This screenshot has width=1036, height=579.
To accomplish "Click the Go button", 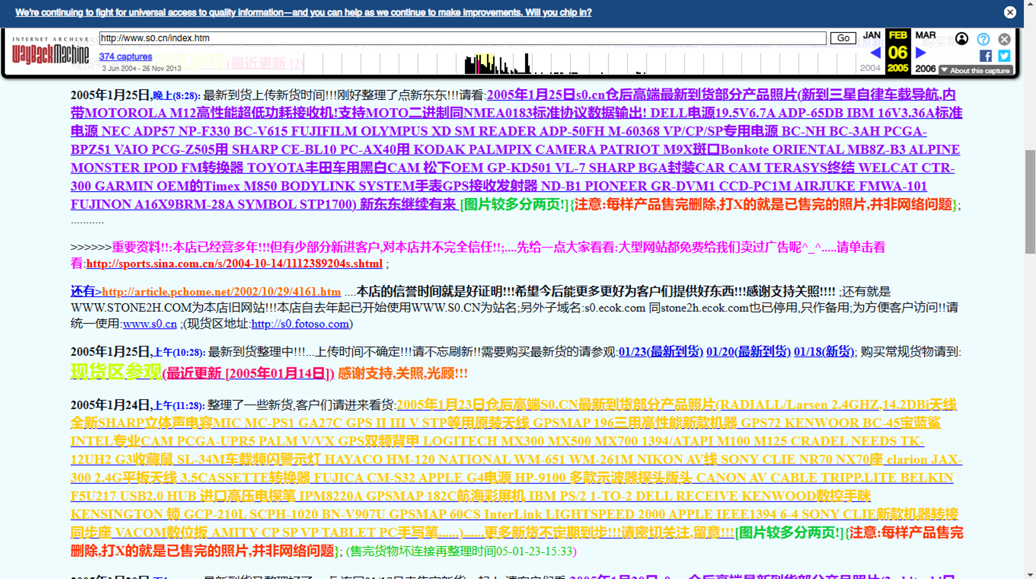I will point(843,38).
